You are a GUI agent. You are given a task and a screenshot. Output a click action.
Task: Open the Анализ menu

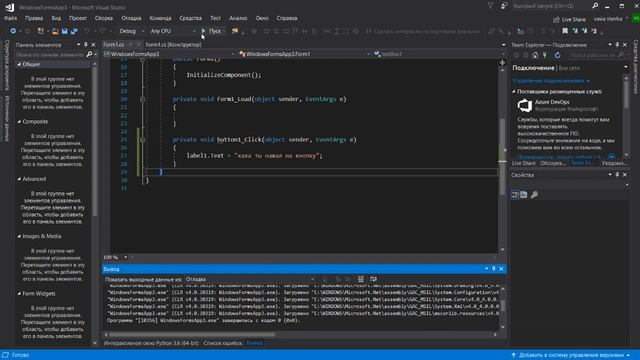238,18
